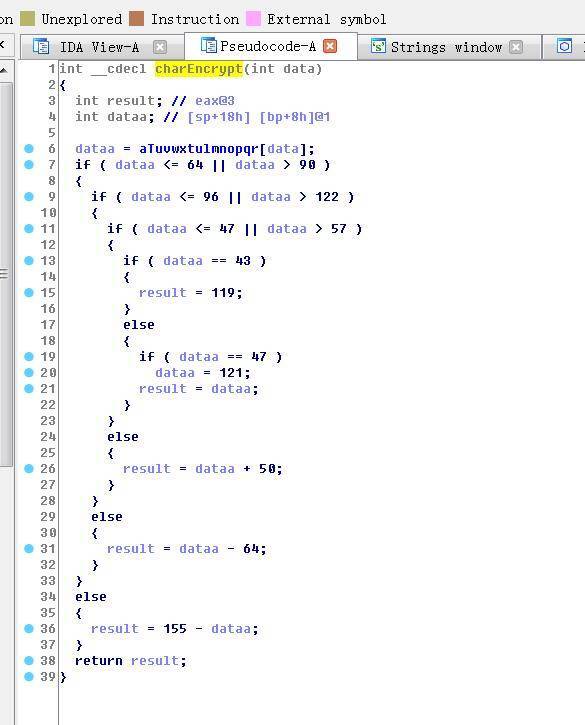Click 'dataa = 121;' on line 20
Screen dimensions: 585x725
click(x=203, y=373)
